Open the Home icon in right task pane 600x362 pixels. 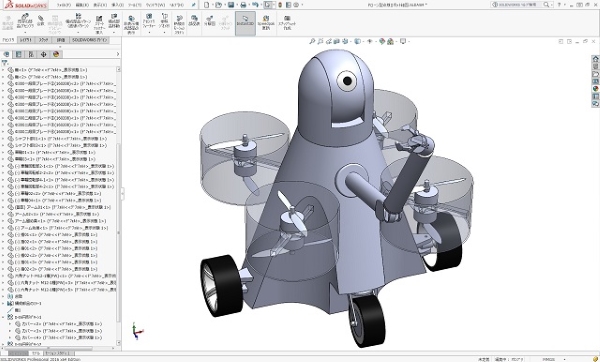click(595, 59)
